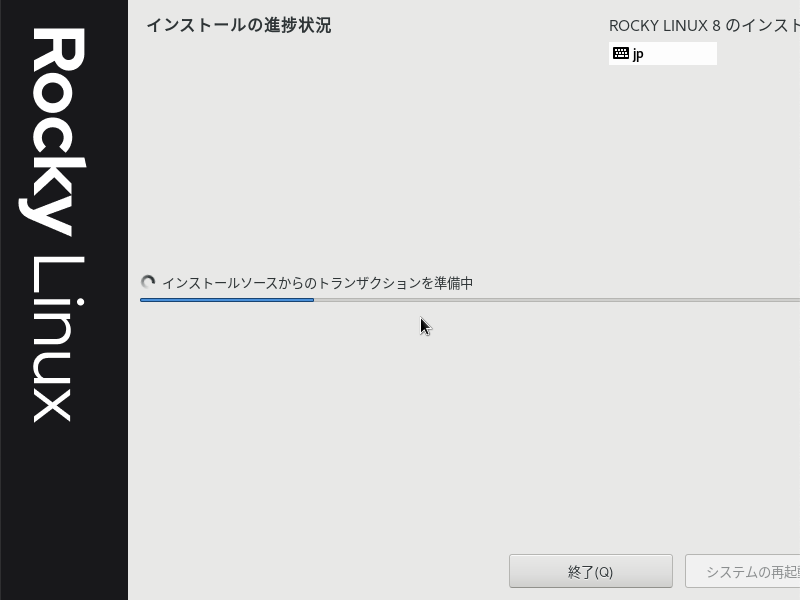Click the システムの再起動 reboot button
The image size is (800, 600).
tap(743, 571)
